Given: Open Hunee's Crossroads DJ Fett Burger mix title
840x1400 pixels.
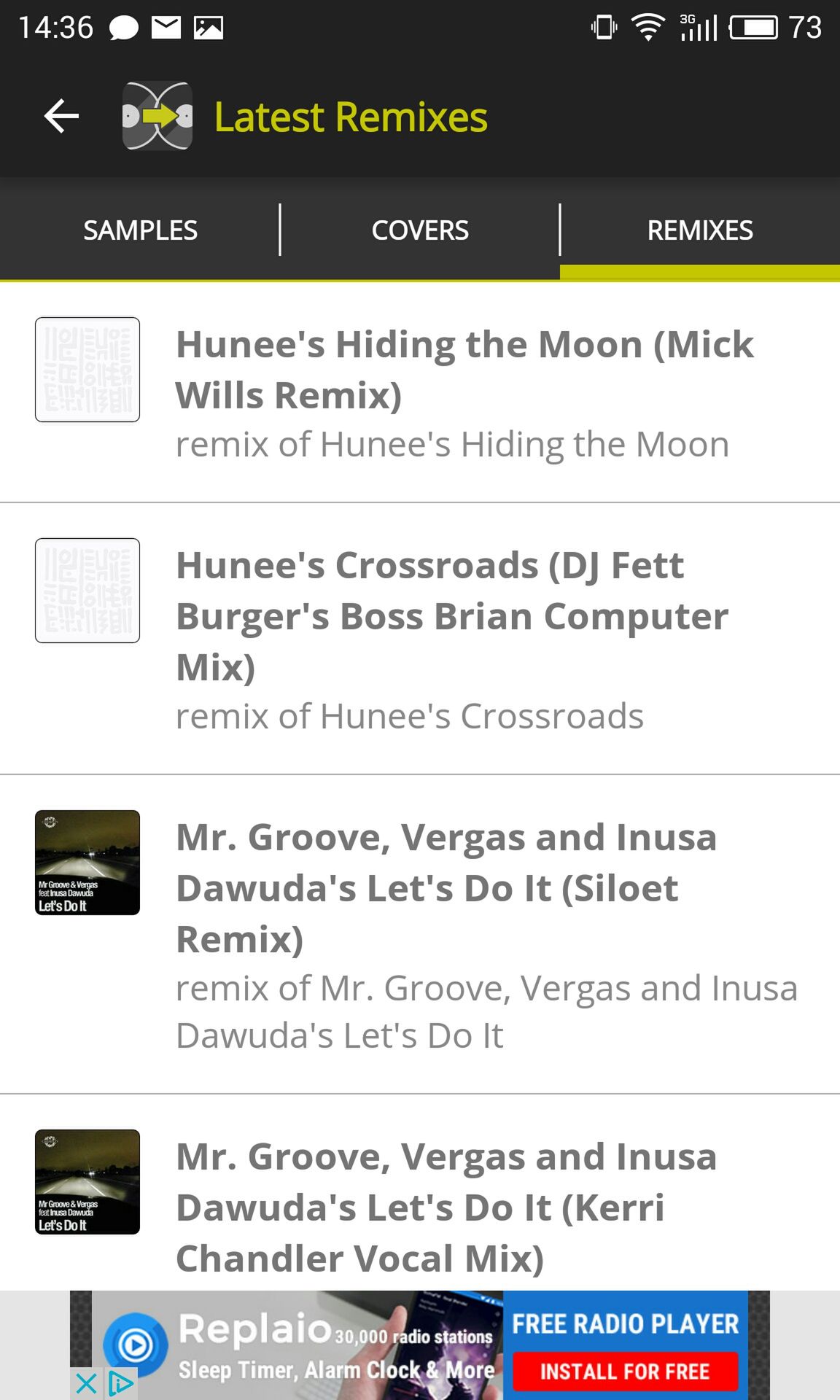Looking at the screenshot, I should click(452, 616).
